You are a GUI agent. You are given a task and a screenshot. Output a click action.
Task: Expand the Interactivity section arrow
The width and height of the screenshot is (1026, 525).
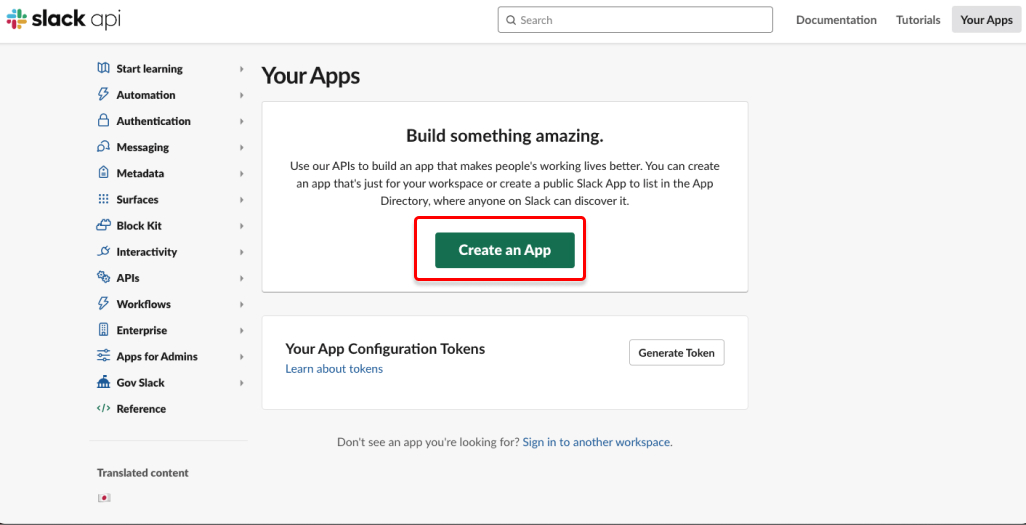coord(241,252)
